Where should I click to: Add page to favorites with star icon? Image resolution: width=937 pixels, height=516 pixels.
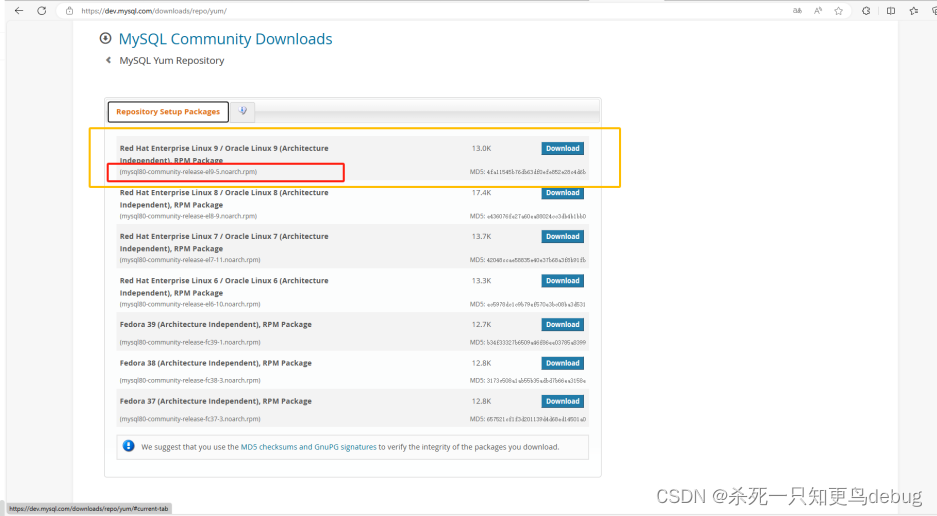(x=839, y=11)
